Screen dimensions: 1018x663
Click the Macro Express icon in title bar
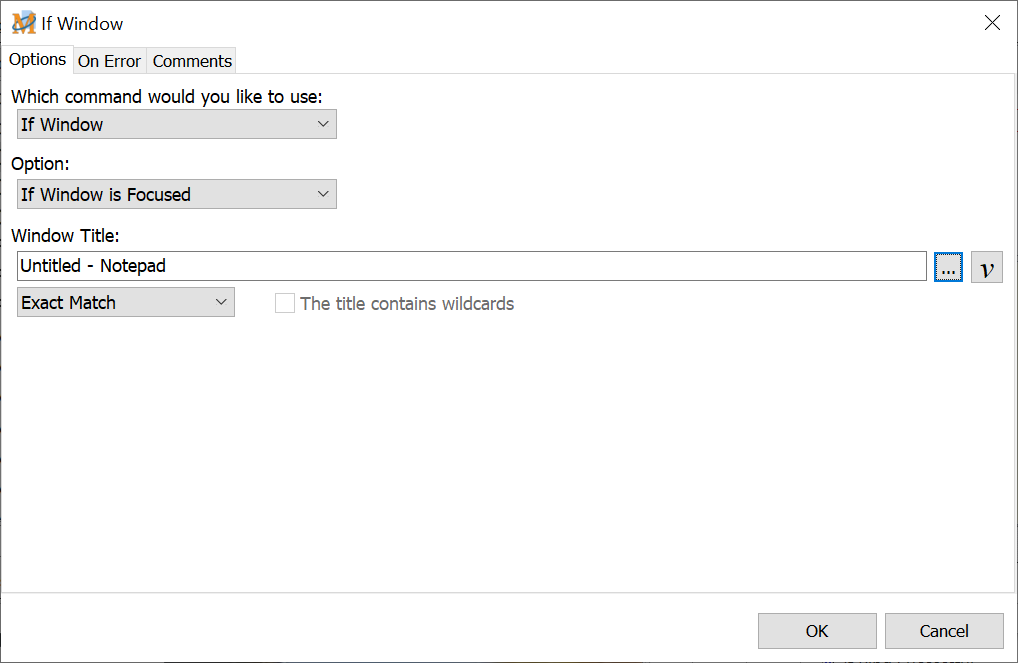[23, 23]
